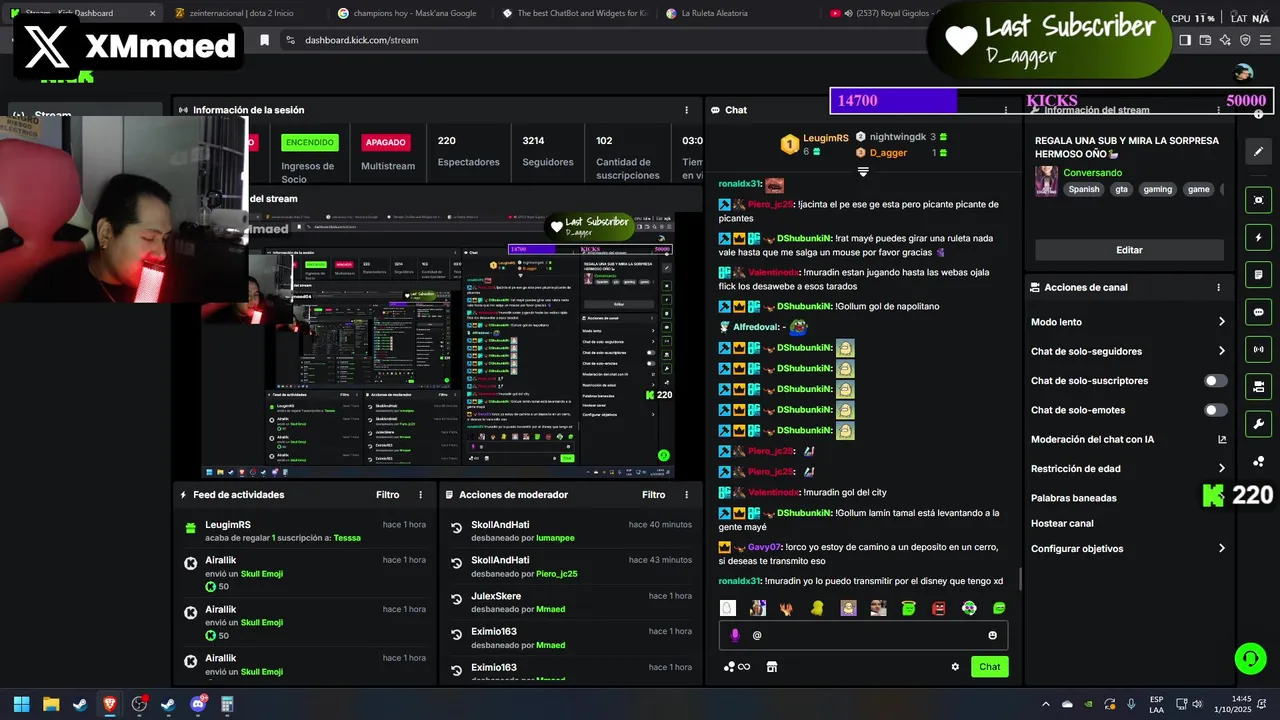Image resolution: width=1280 pixels, height=720 pixels.
Task: Toggle Chat de solo-emotes switch
Action: tap(1215, 410)
